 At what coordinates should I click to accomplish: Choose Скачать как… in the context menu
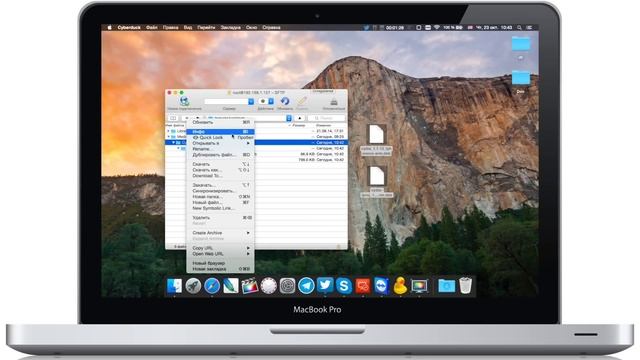coord(220,170)
